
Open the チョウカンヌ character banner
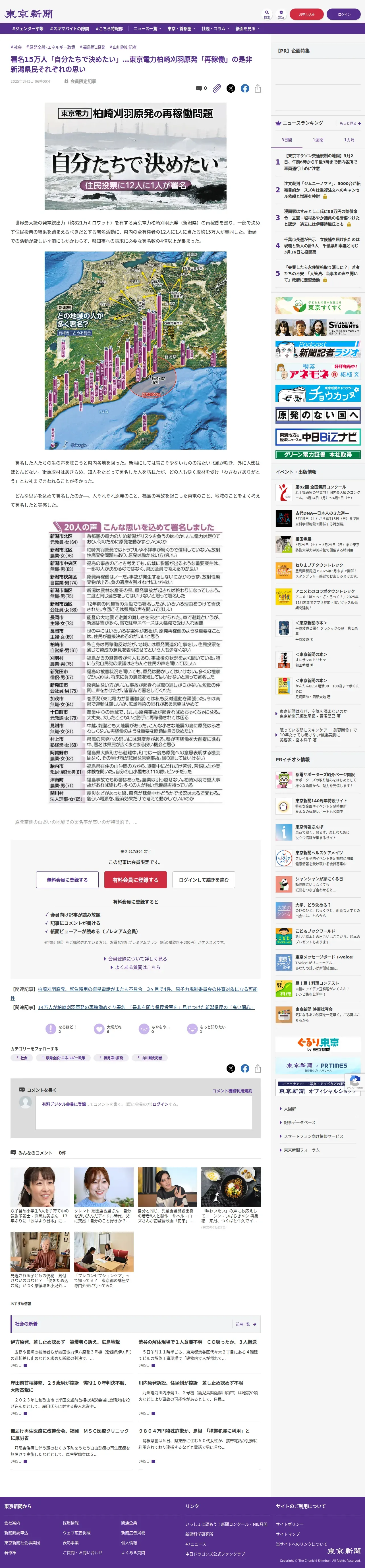pyautogui.click(x=318, y=393)
